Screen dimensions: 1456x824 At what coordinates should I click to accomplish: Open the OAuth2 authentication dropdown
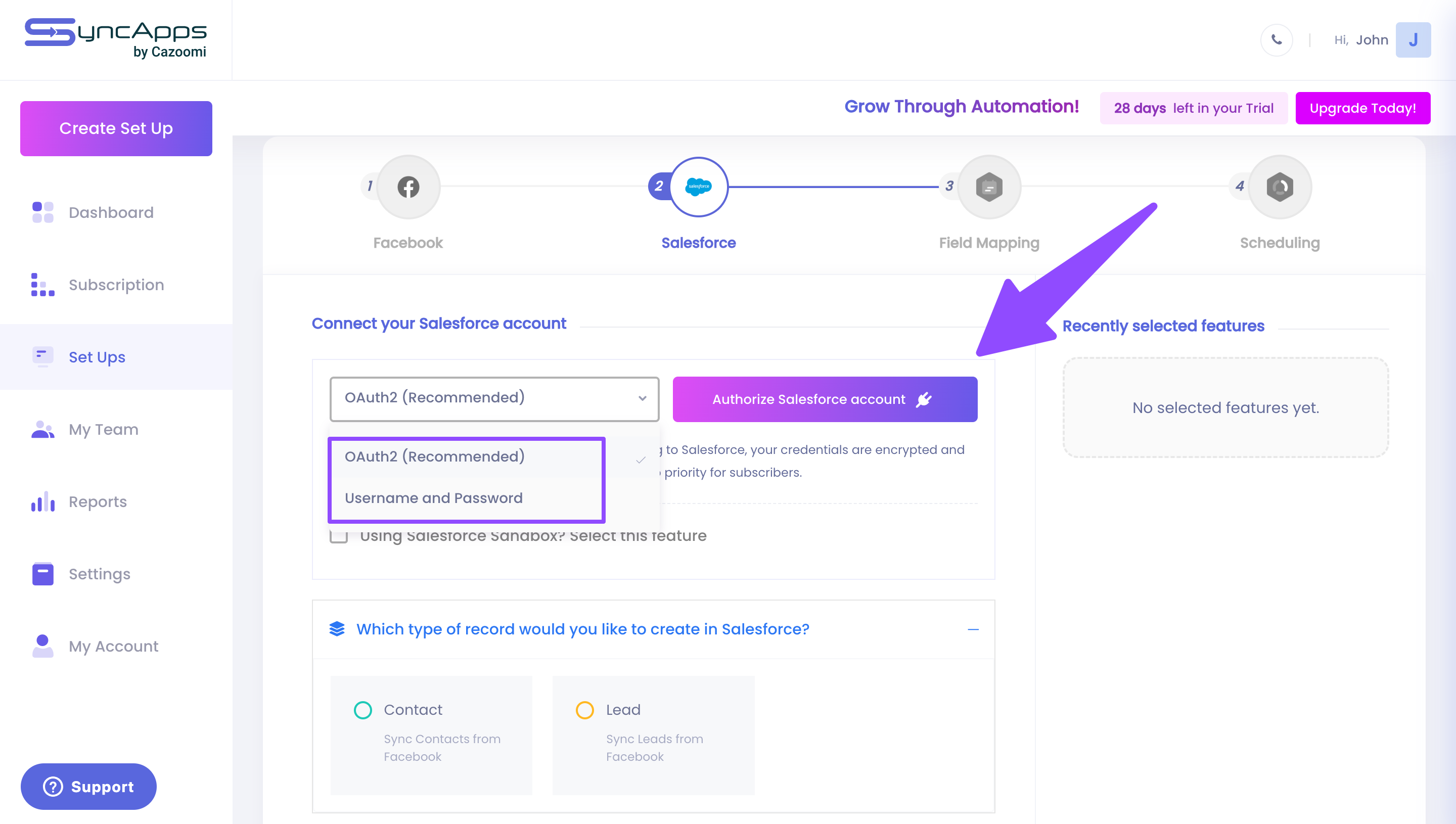pos(494,398)
